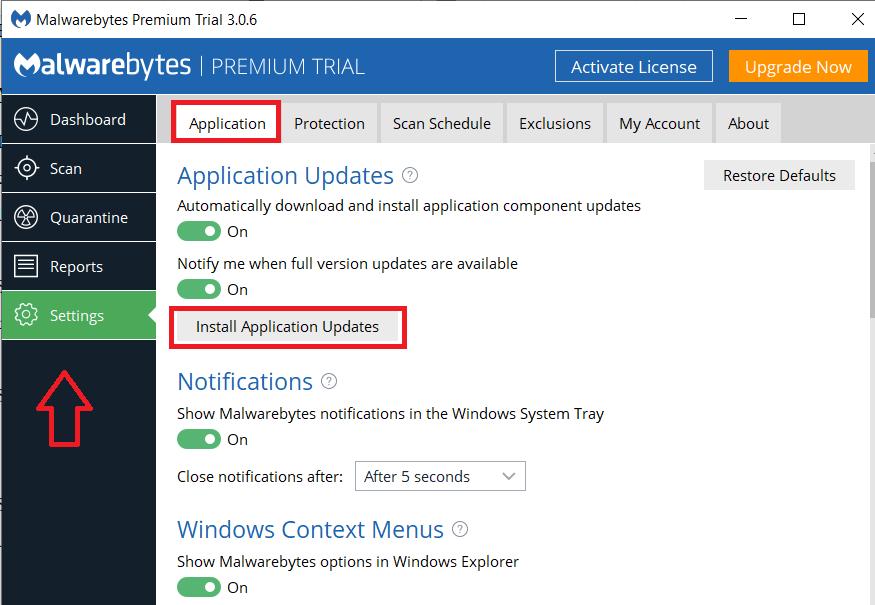Select Settings in the sidebar
Screen dimensions: 875x605
tap(79, 315)
